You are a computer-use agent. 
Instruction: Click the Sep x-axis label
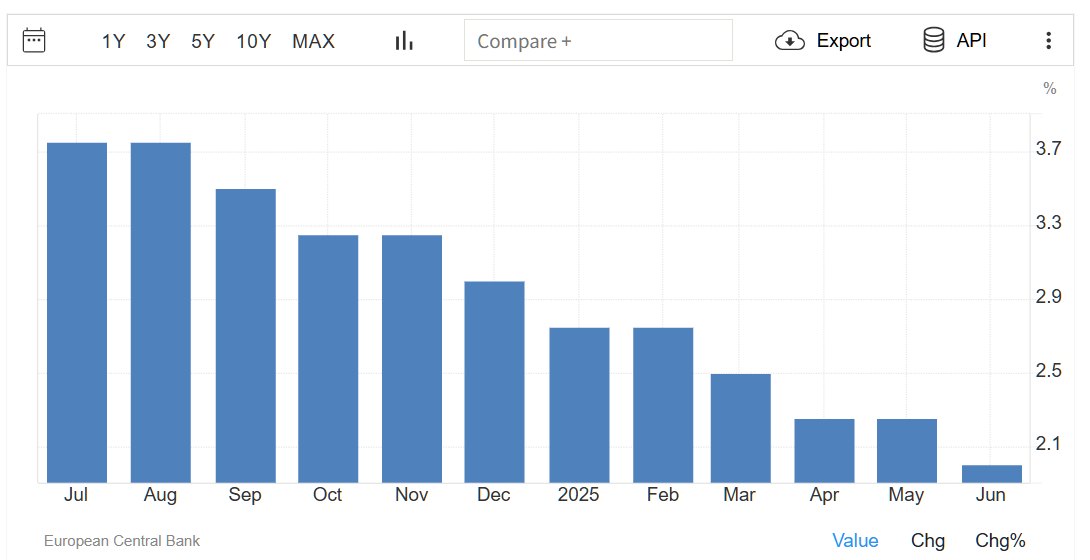[x=245, y=495]
